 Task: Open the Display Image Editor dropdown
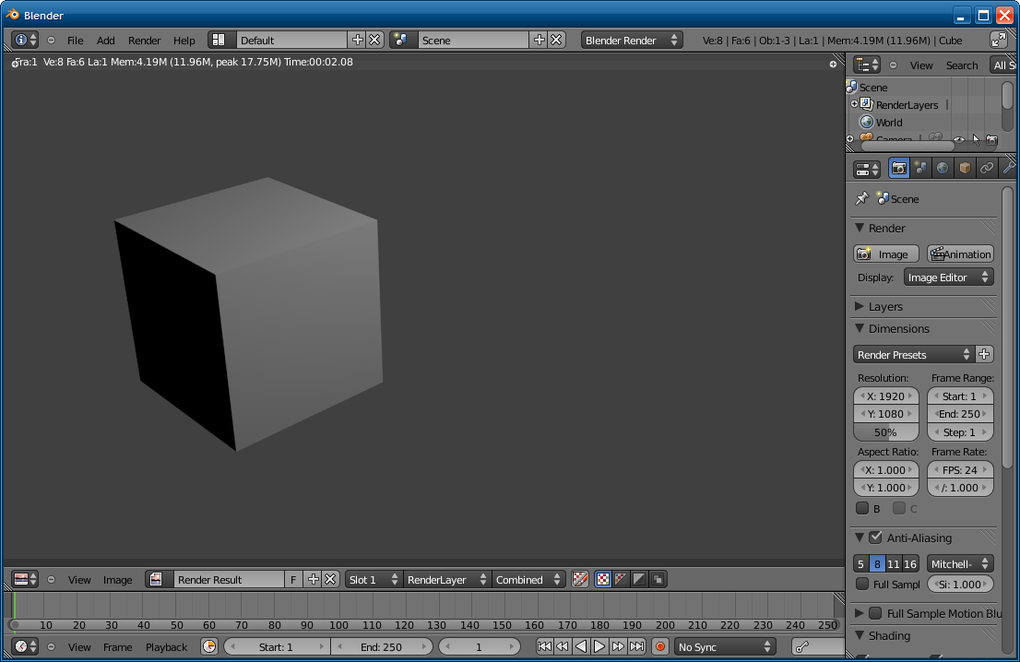[x=948, y=278]
